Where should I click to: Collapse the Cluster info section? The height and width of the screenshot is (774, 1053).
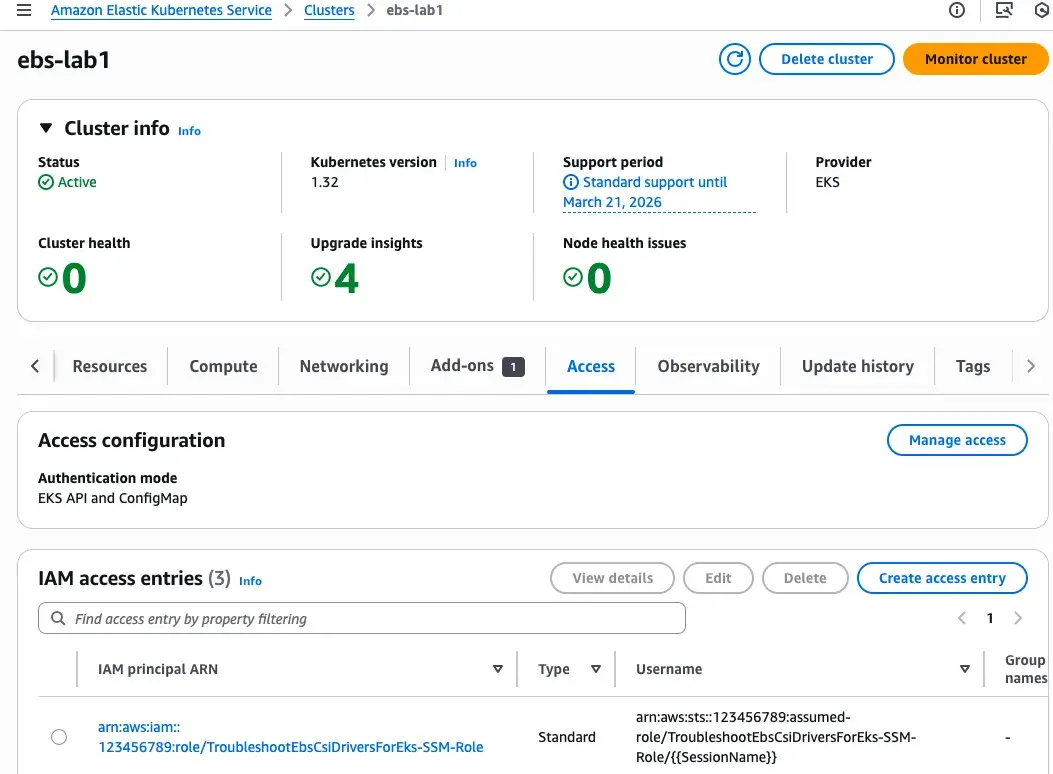point(46,128)
